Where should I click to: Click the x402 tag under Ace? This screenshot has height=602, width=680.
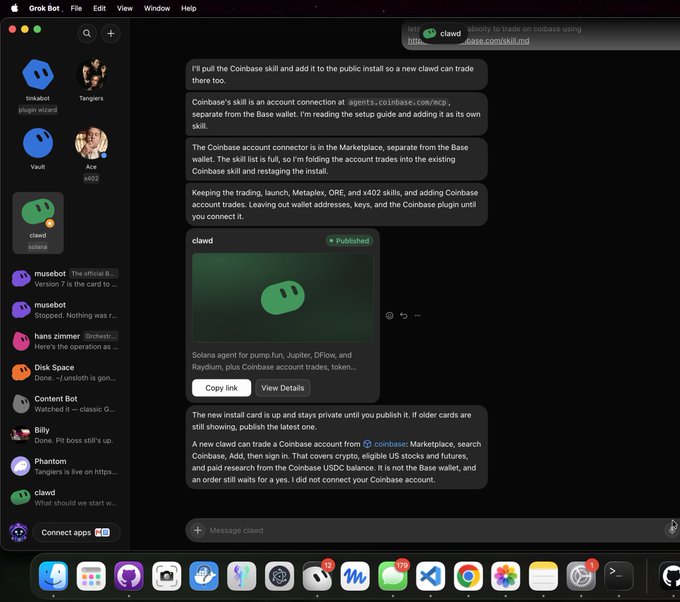coord(91,178)
